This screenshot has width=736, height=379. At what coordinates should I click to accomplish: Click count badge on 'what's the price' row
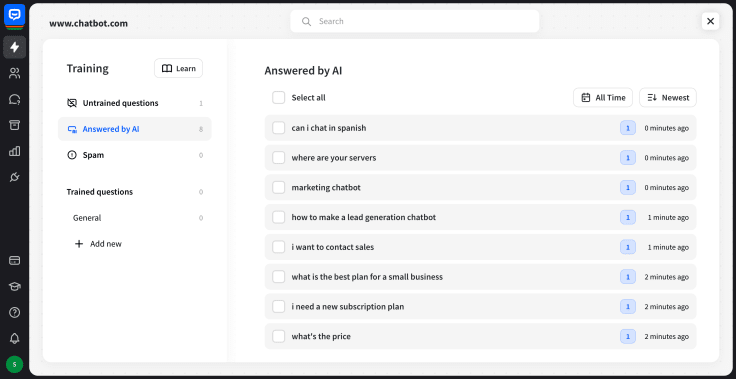[x=628, y=336]
